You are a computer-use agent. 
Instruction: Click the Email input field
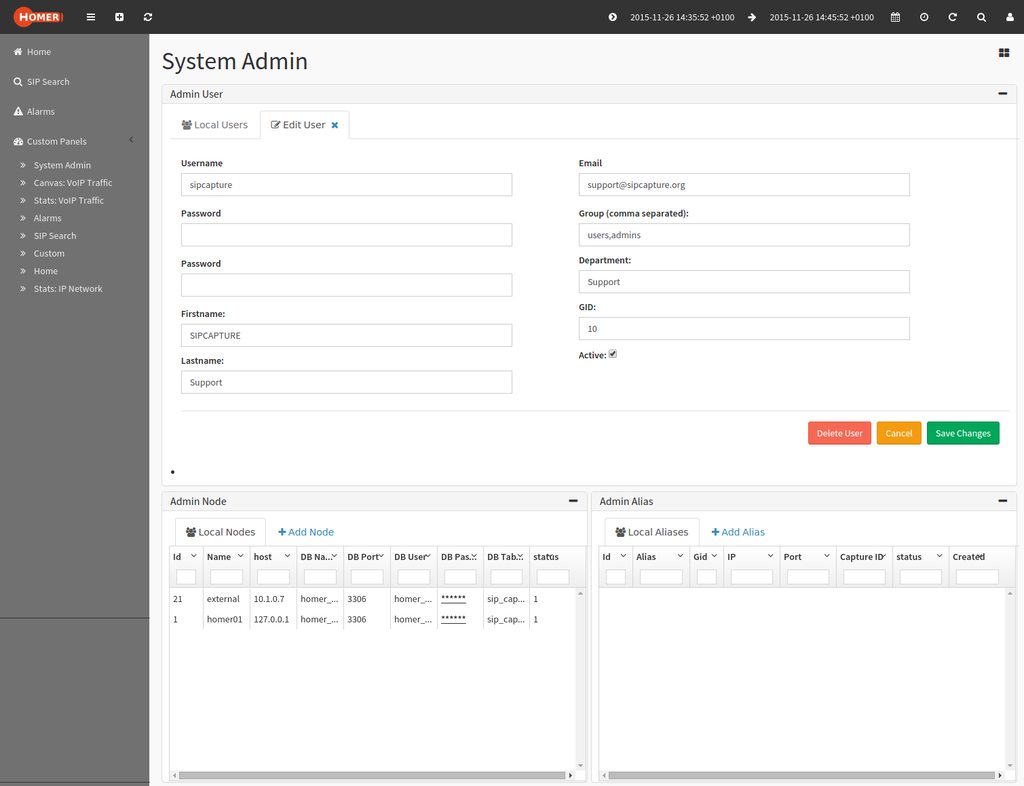coord(744,185)
